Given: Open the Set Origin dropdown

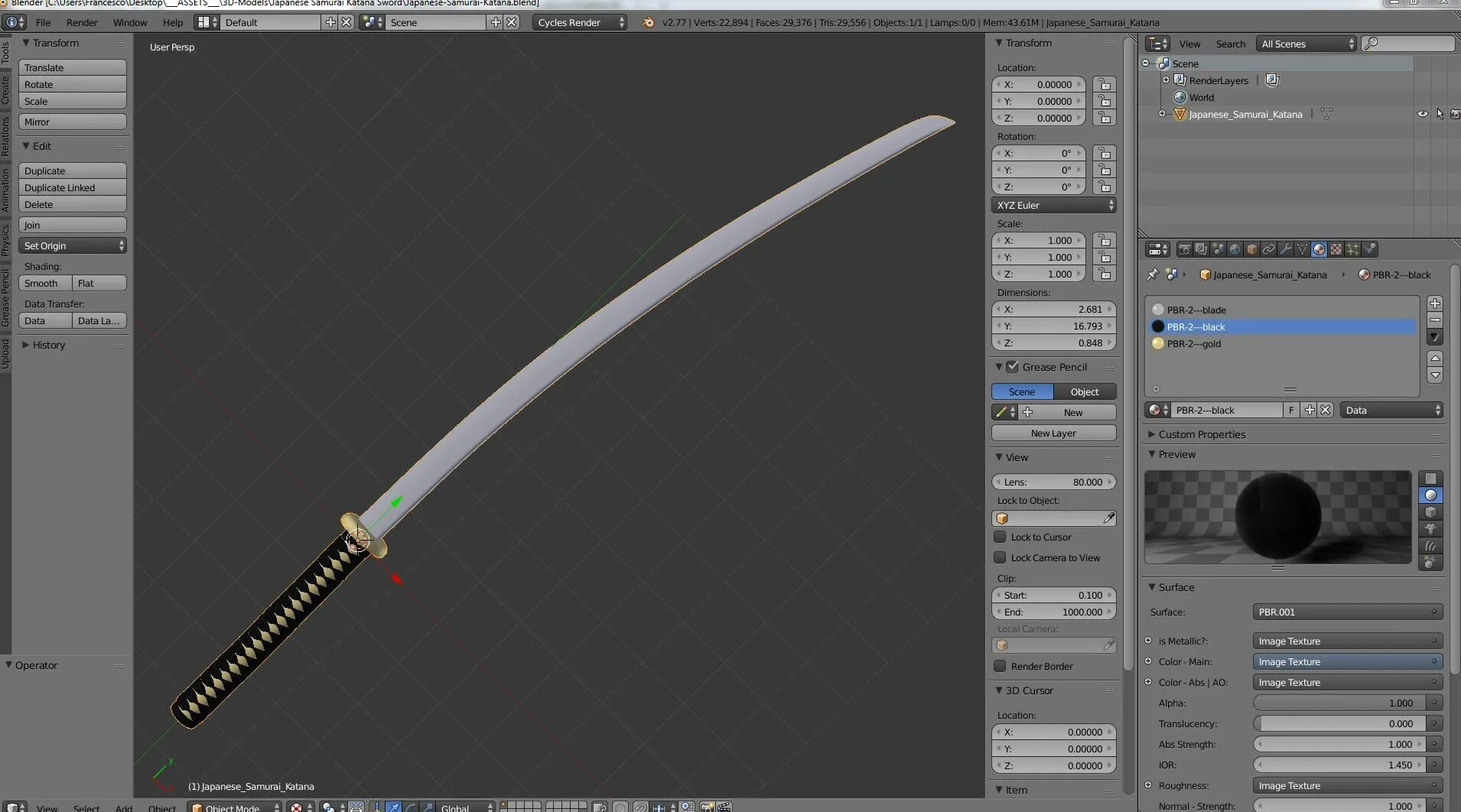Looking at the screenshot, I should [x=73, y=245].
